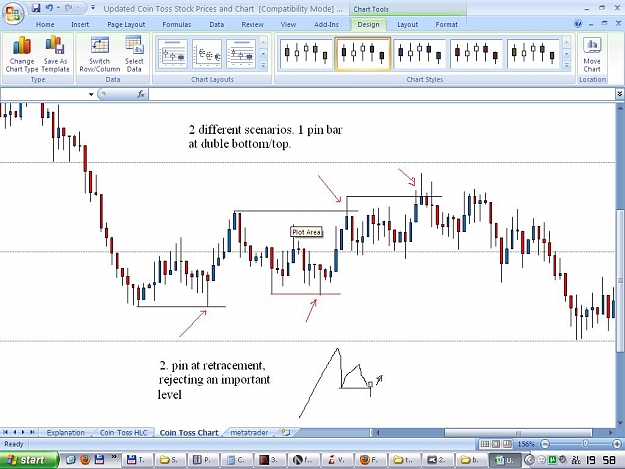The height and width of the screenshot is (469, 625).
Task: Open the Office Button menu
Action: [x=13, y=14]
